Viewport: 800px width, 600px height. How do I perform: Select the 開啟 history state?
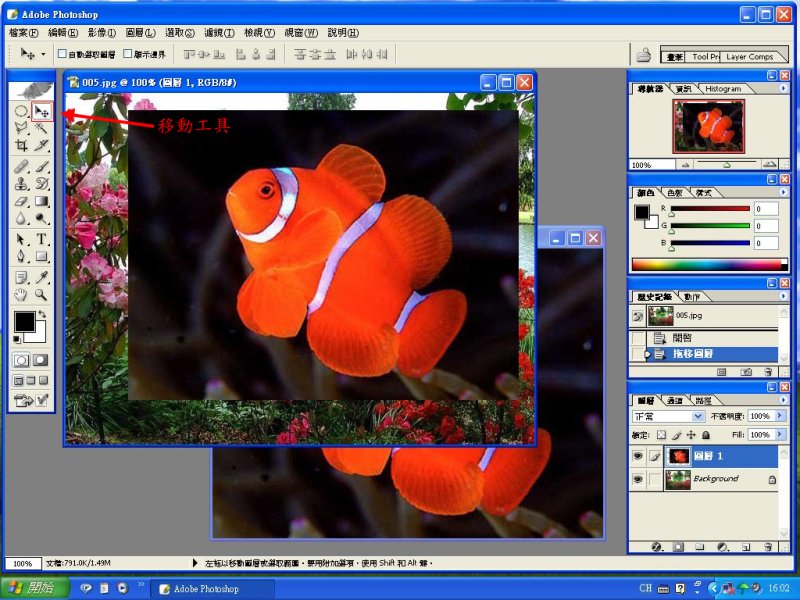point(683,338)
